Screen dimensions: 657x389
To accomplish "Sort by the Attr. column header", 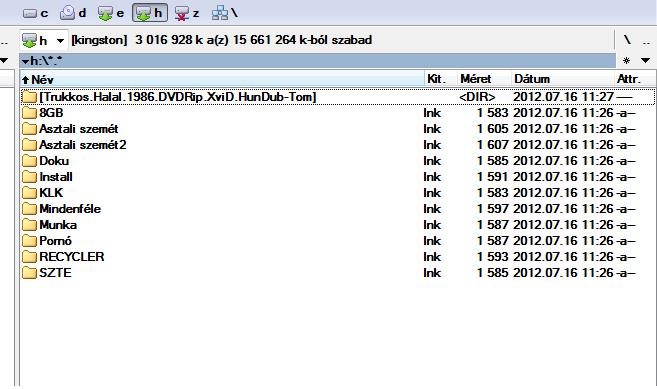I will (x=634, y=79).
